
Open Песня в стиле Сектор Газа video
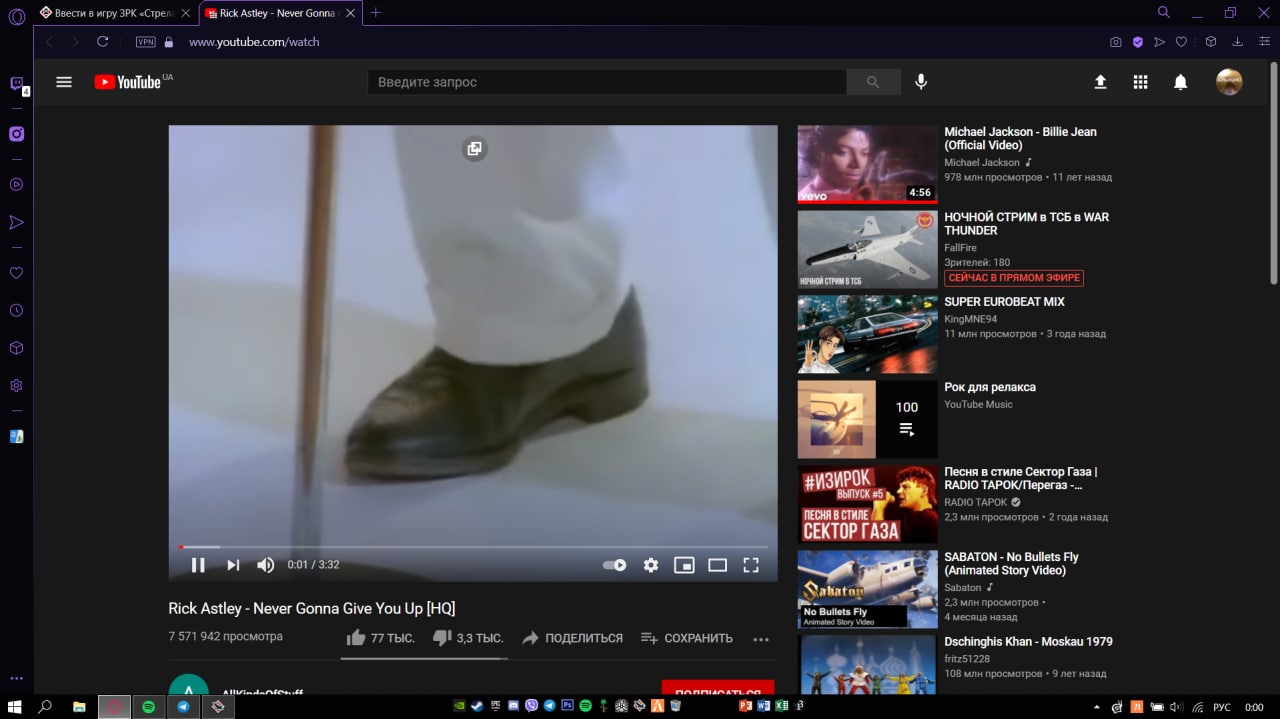point(1020,478)
